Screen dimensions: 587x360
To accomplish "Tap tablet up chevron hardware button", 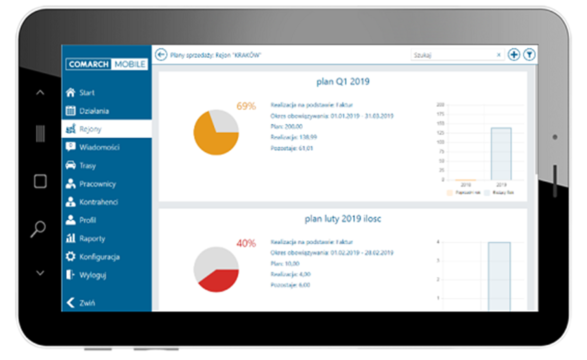I will point(40,92).
